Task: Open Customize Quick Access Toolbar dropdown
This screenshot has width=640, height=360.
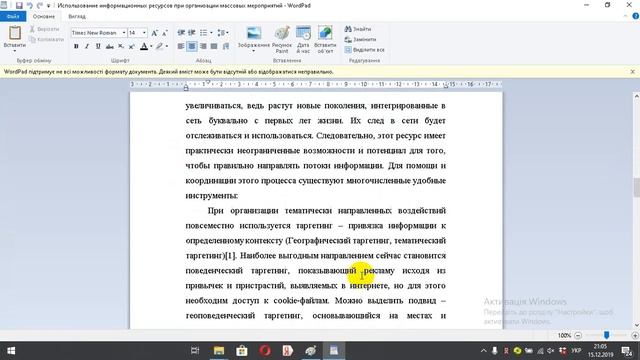Action: tap(49, 6)
